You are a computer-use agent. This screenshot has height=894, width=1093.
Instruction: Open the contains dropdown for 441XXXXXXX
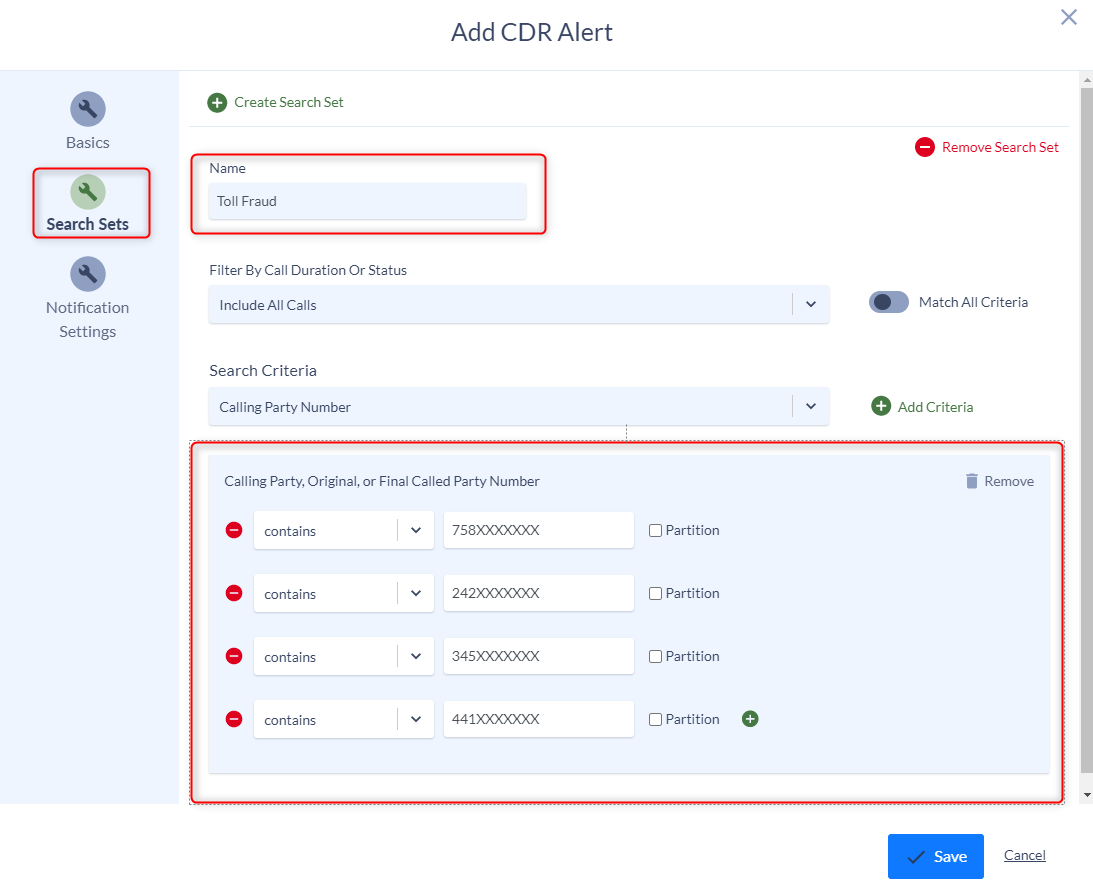pos(344,719)
